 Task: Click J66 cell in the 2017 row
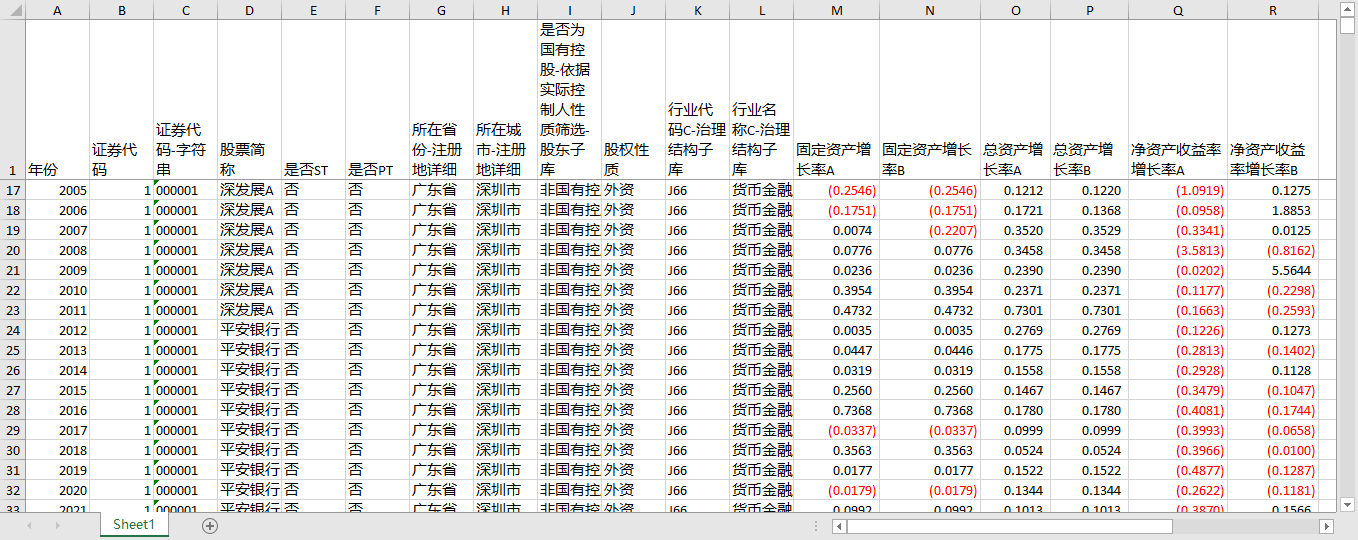pyautogui.click(x=697, y=430)
